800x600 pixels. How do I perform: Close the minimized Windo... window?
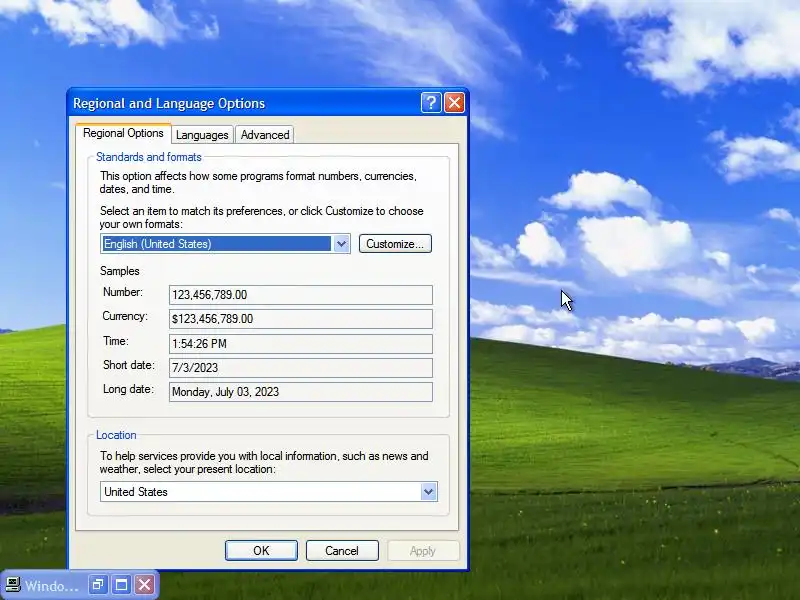145,585
